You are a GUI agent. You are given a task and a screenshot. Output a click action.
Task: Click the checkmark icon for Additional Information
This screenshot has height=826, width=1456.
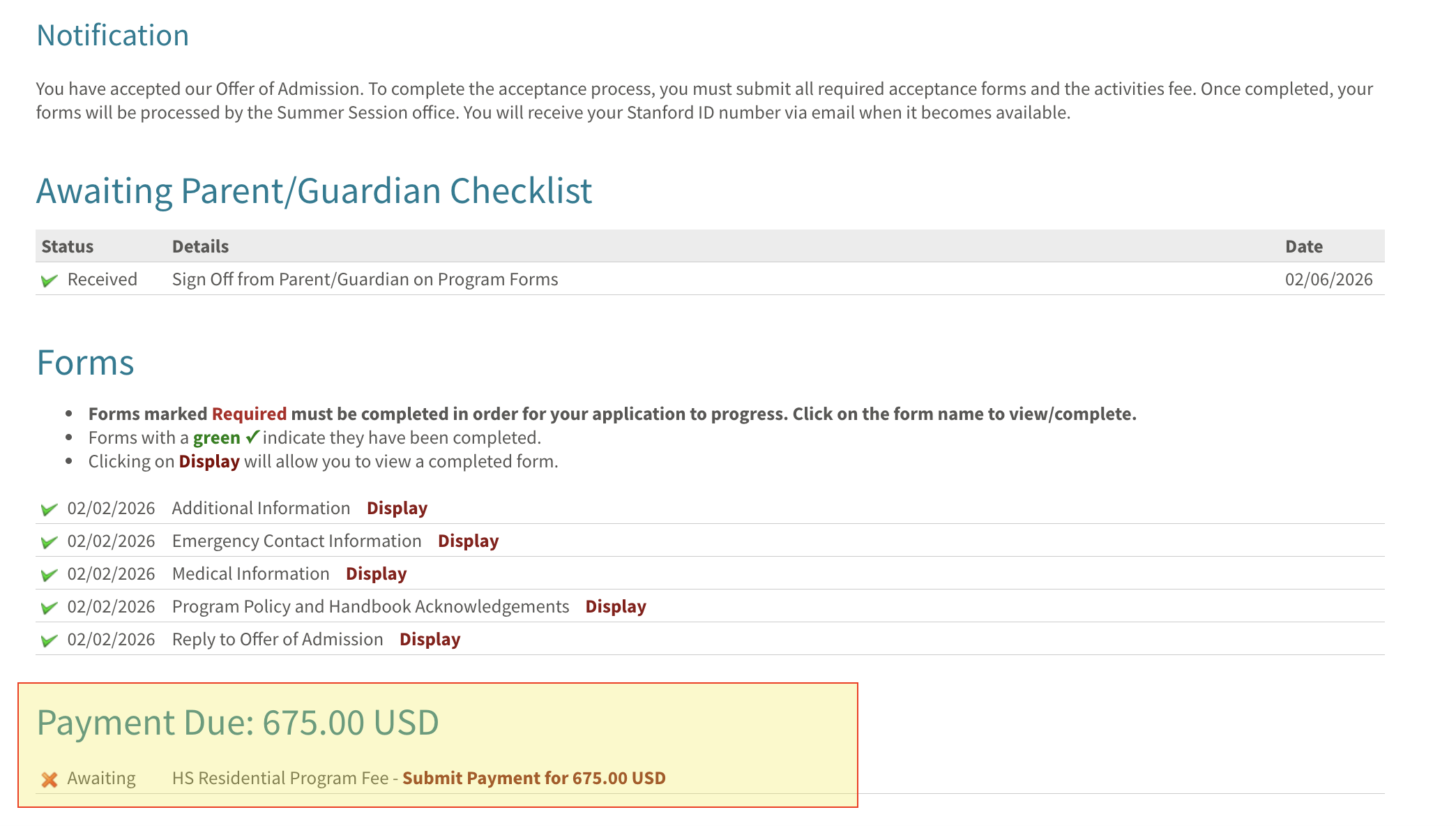(x=49, y=509)
